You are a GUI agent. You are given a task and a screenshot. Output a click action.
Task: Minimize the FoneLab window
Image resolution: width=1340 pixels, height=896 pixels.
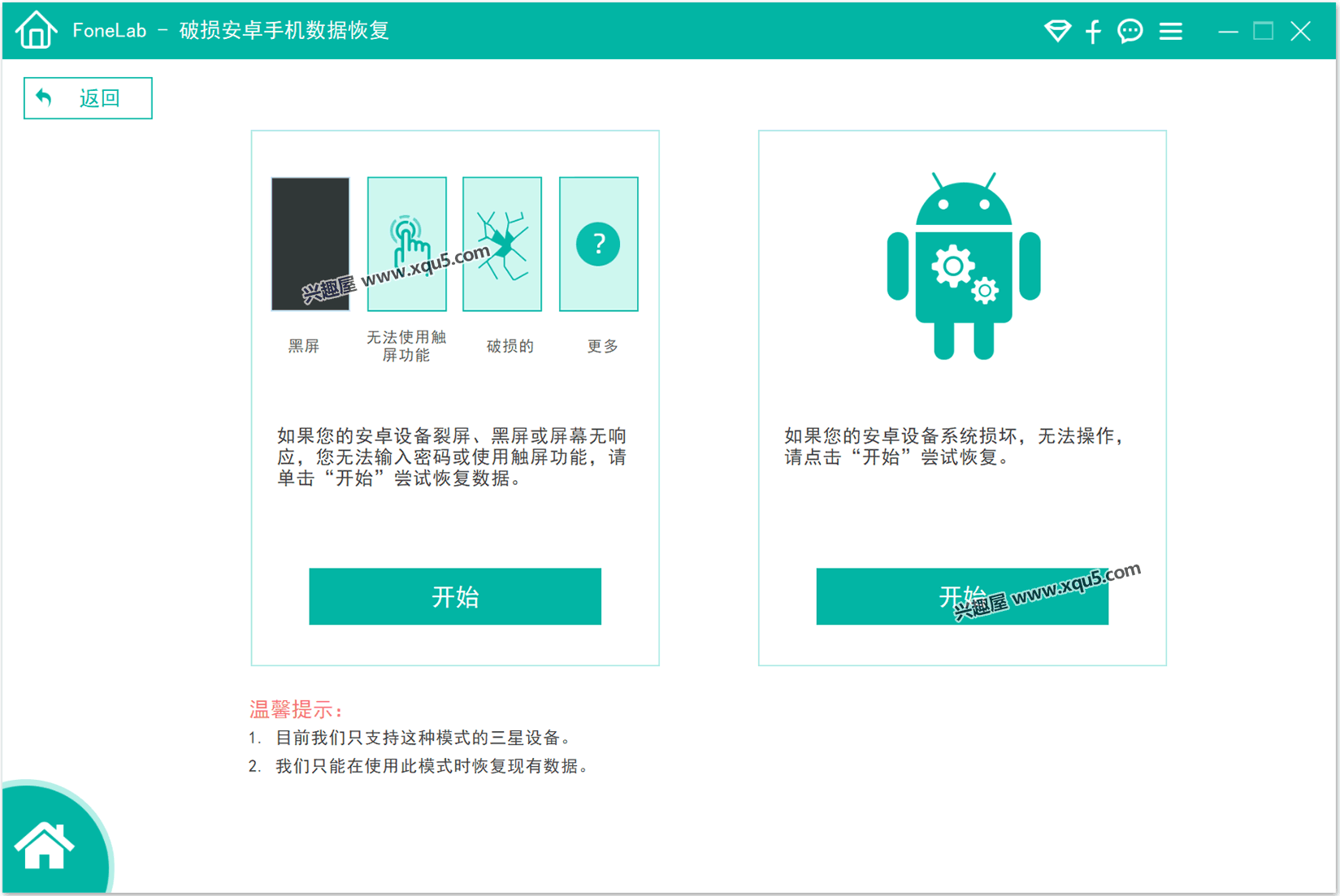click(1228, 32)
